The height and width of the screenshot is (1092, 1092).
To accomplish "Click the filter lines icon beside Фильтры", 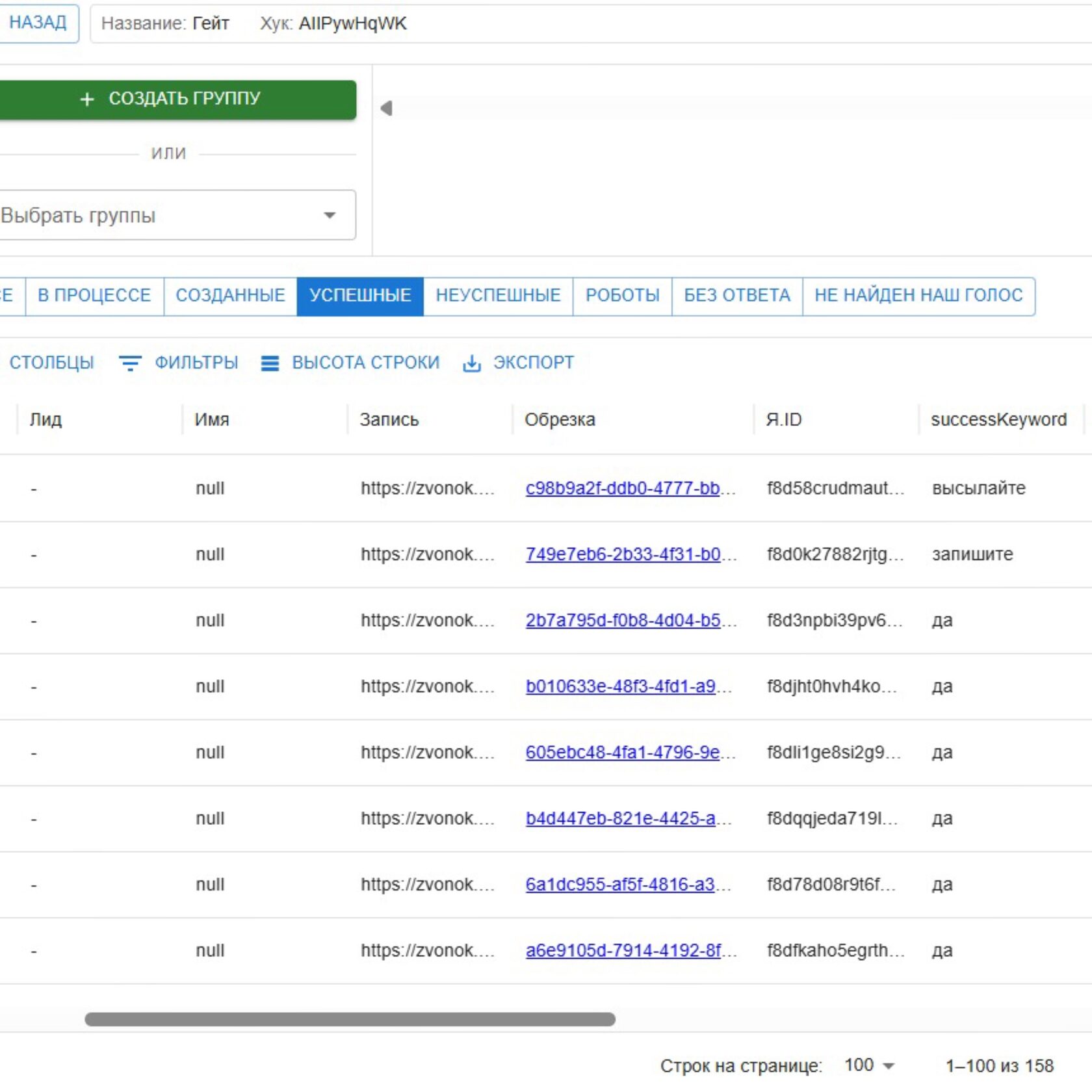I will click(130, 363).
